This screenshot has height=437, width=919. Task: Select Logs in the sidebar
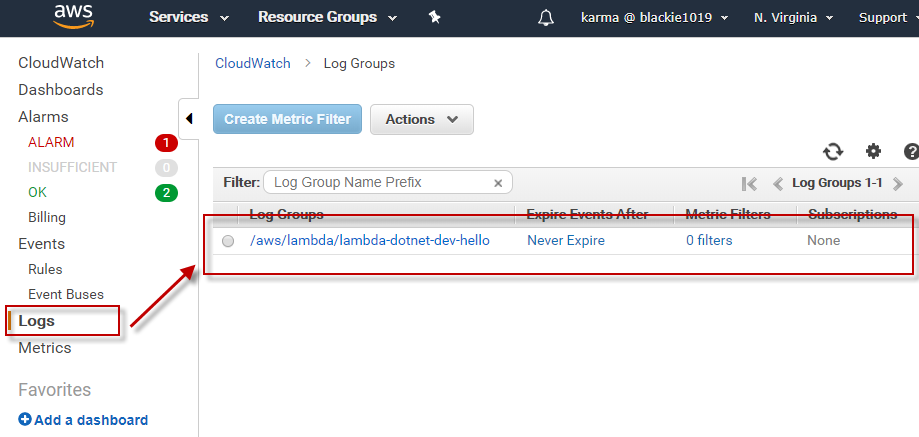click(37, 321)
